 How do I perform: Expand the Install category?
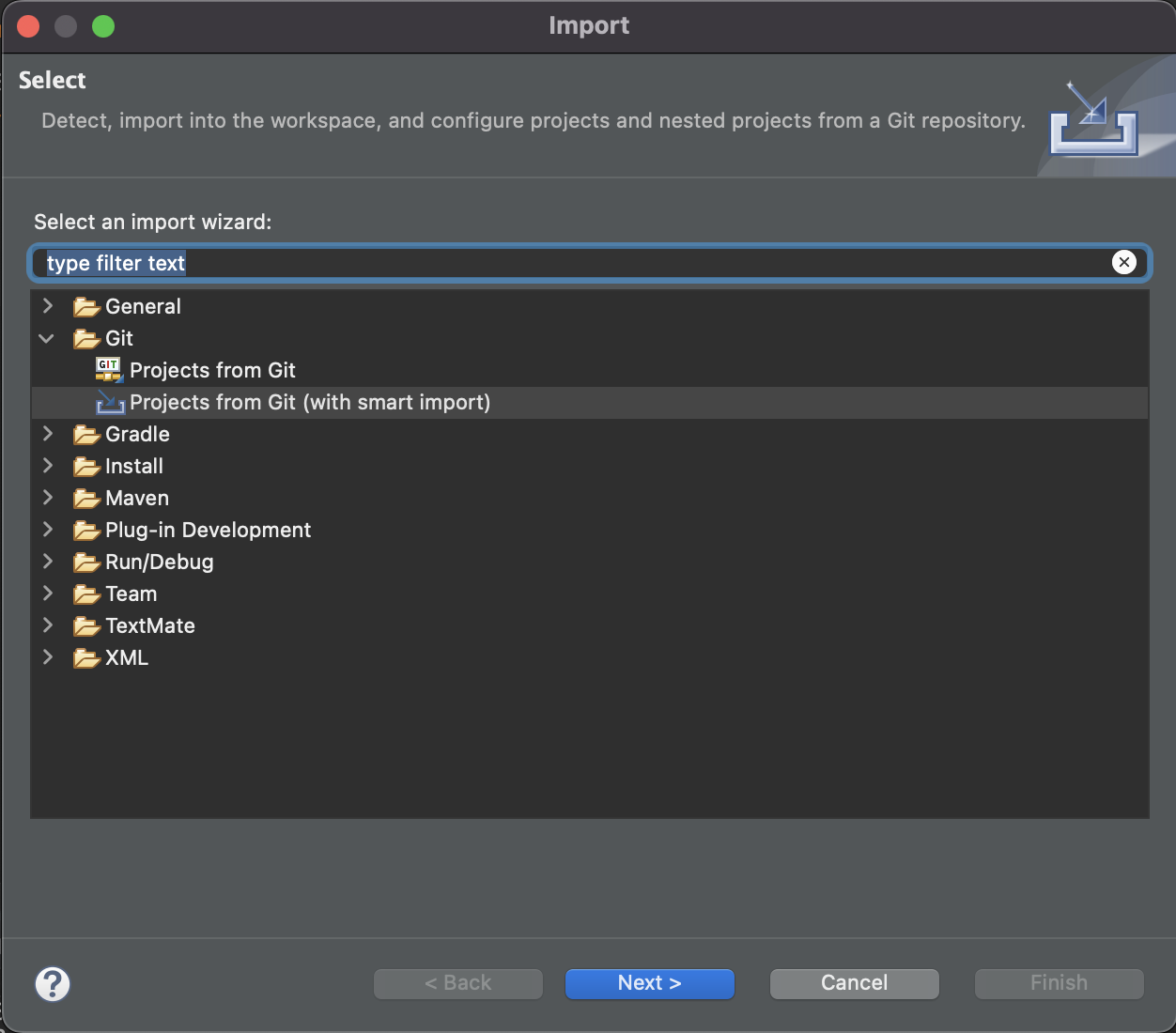(x=48, y=466)
